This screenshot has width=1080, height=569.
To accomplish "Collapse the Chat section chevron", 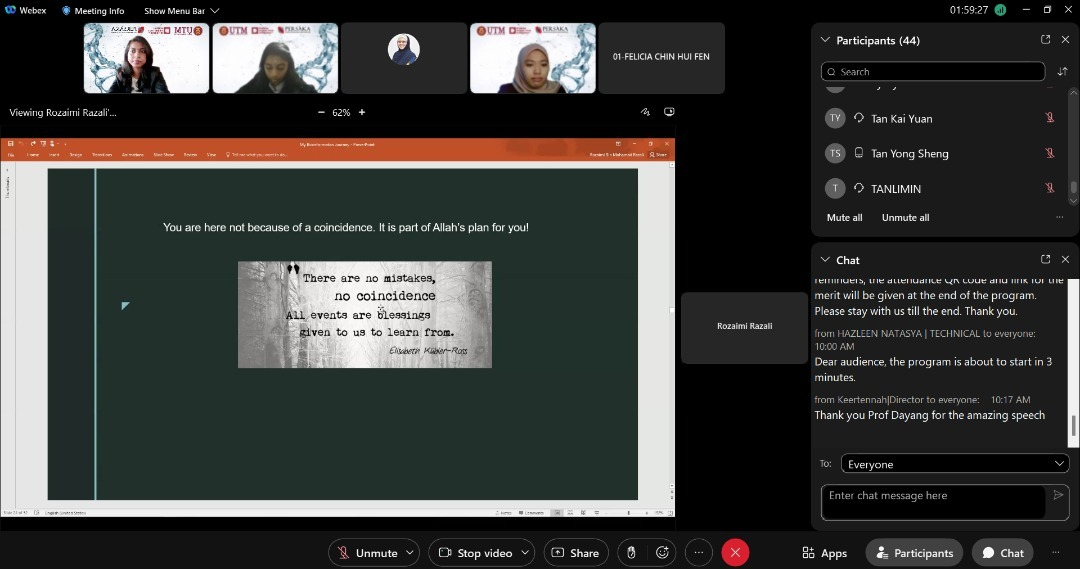I will point(825,260).
